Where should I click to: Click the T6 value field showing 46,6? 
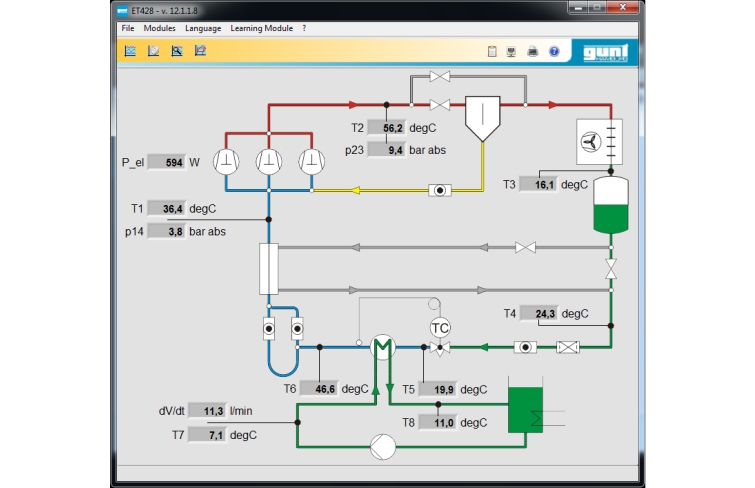coord(319,388)
